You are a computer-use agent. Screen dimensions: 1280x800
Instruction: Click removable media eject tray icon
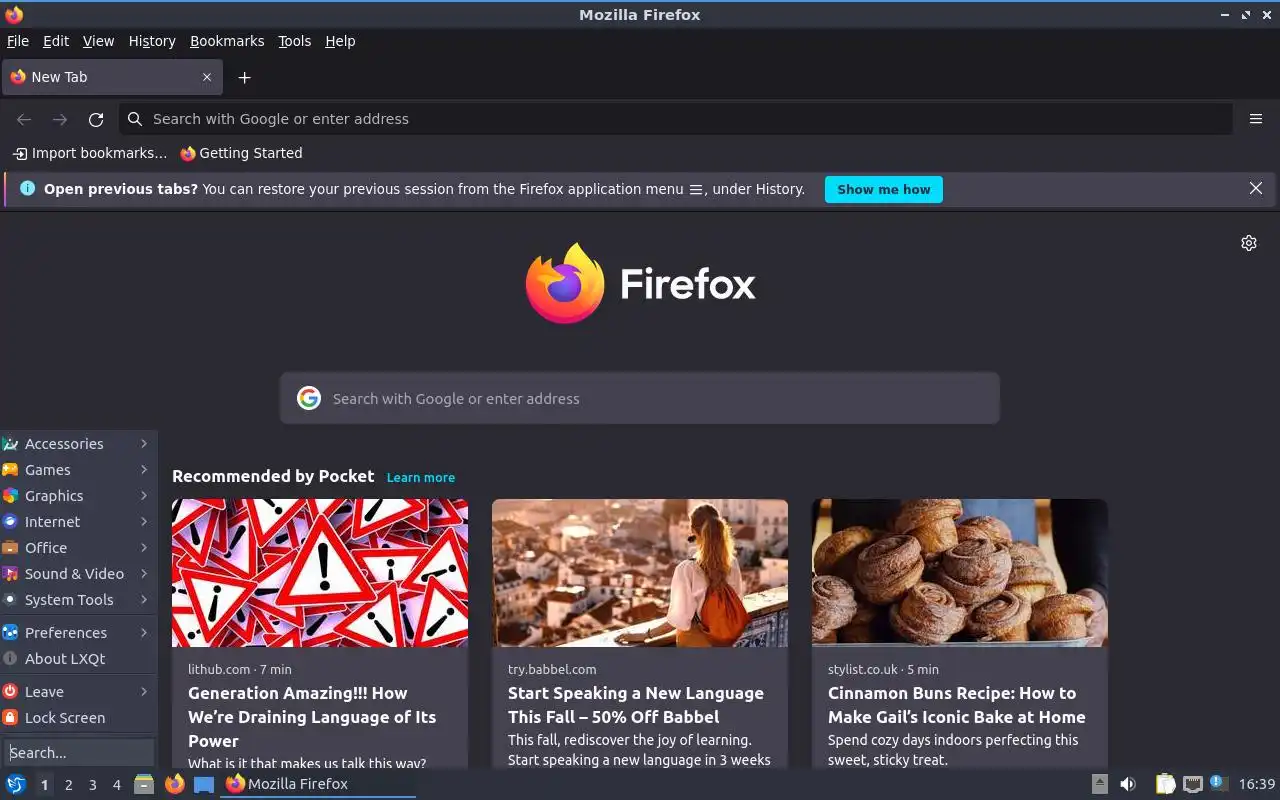coord(1100,784)
